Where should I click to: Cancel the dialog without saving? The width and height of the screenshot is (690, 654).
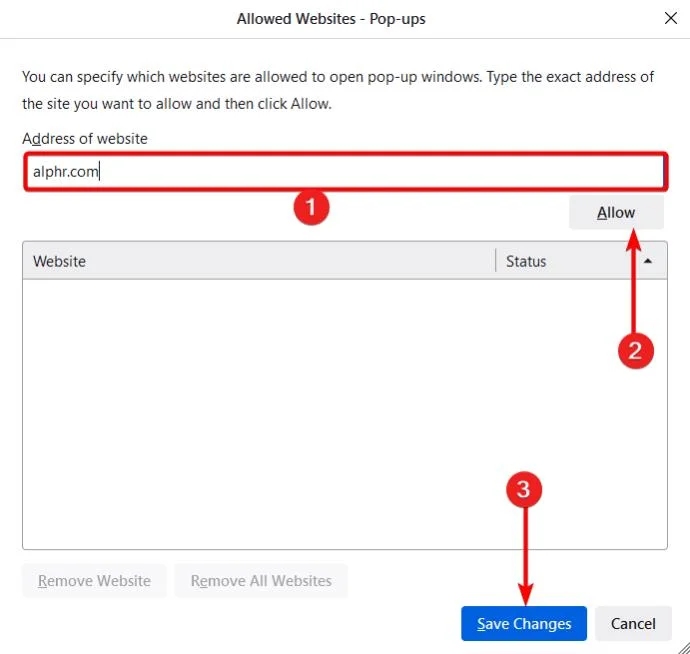pyautogui.click(x=633, y=624)
